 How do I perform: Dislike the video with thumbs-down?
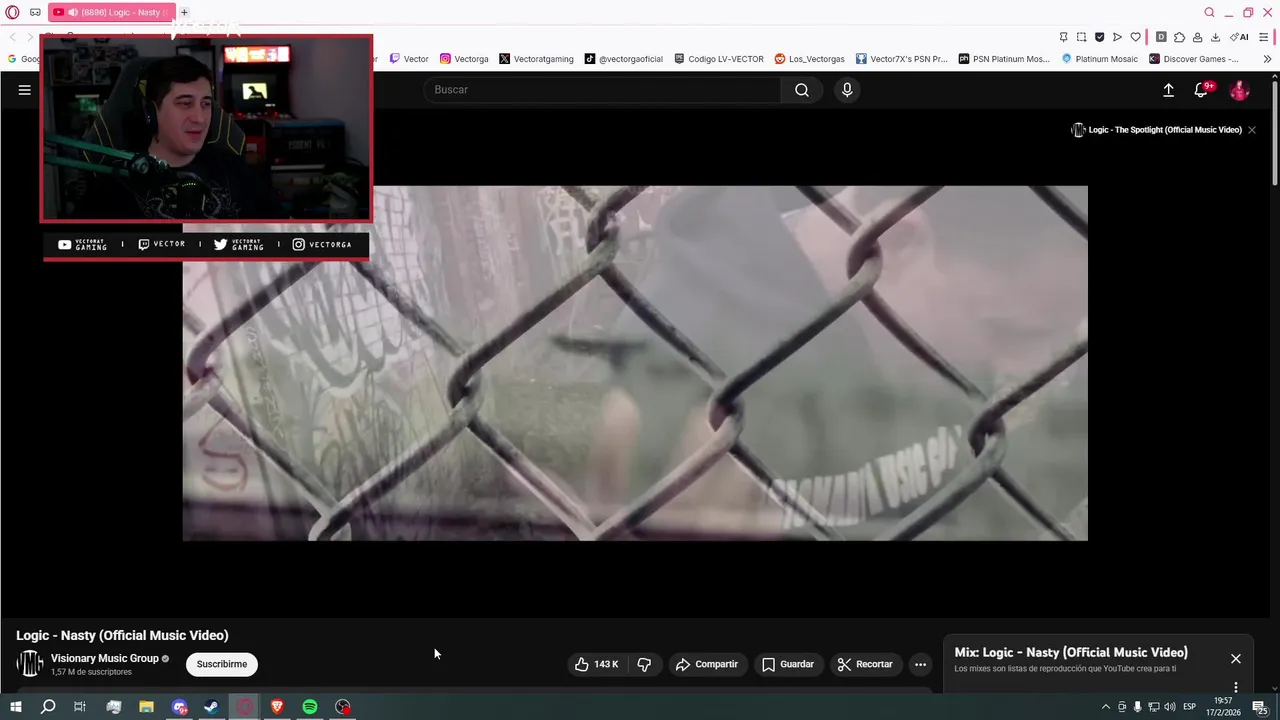644,664
